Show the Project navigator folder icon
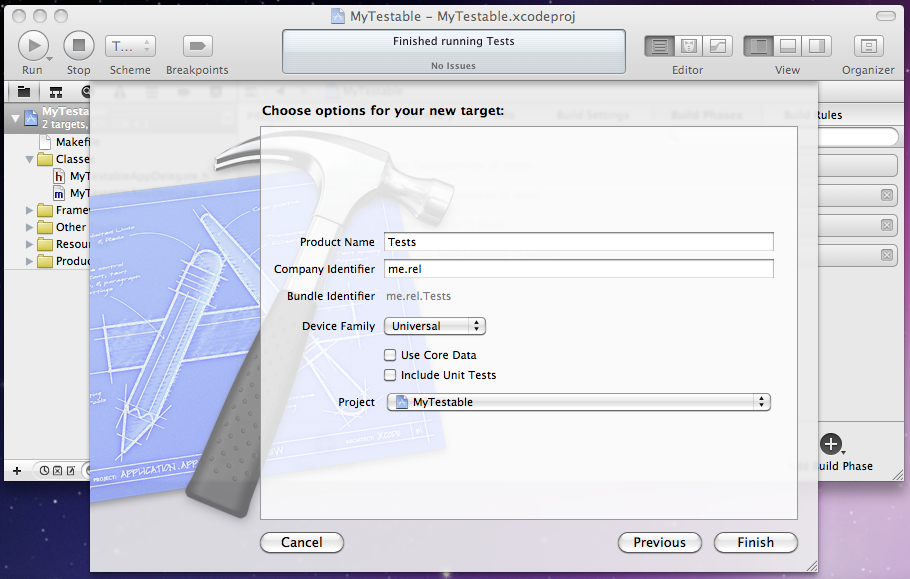This screenshot has height=579, width=910. (x=24, y=92)
